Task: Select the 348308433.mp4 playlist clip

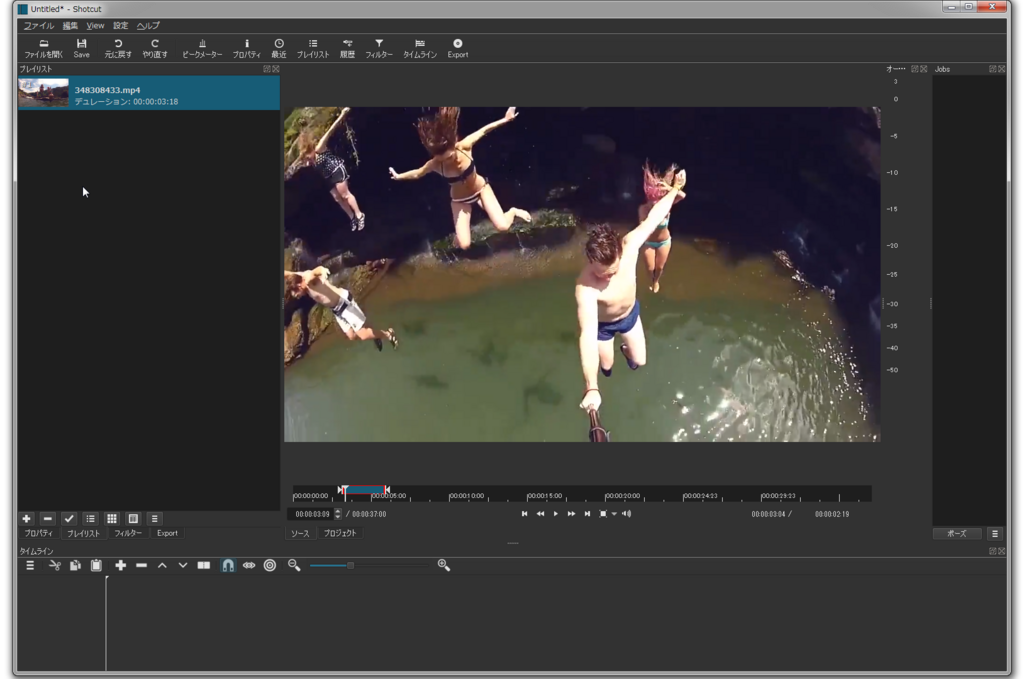Action: point(148,94)
